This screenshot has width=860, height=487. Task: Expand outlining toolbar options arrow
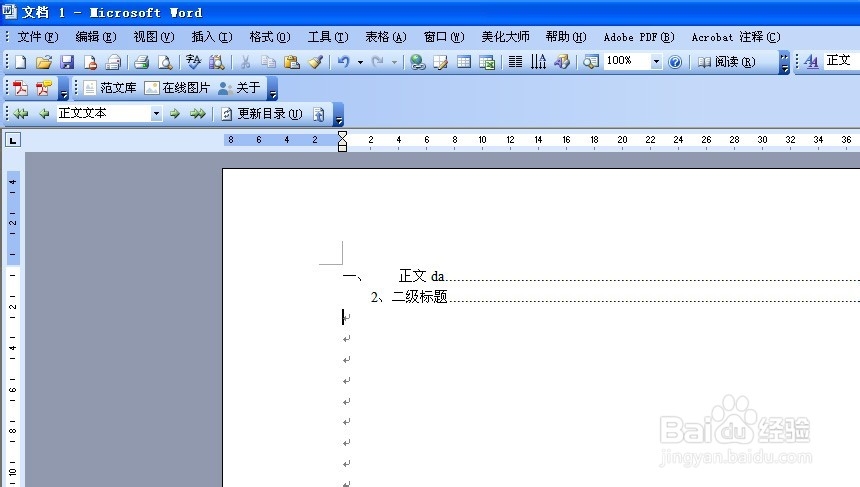tap(338, 114)
